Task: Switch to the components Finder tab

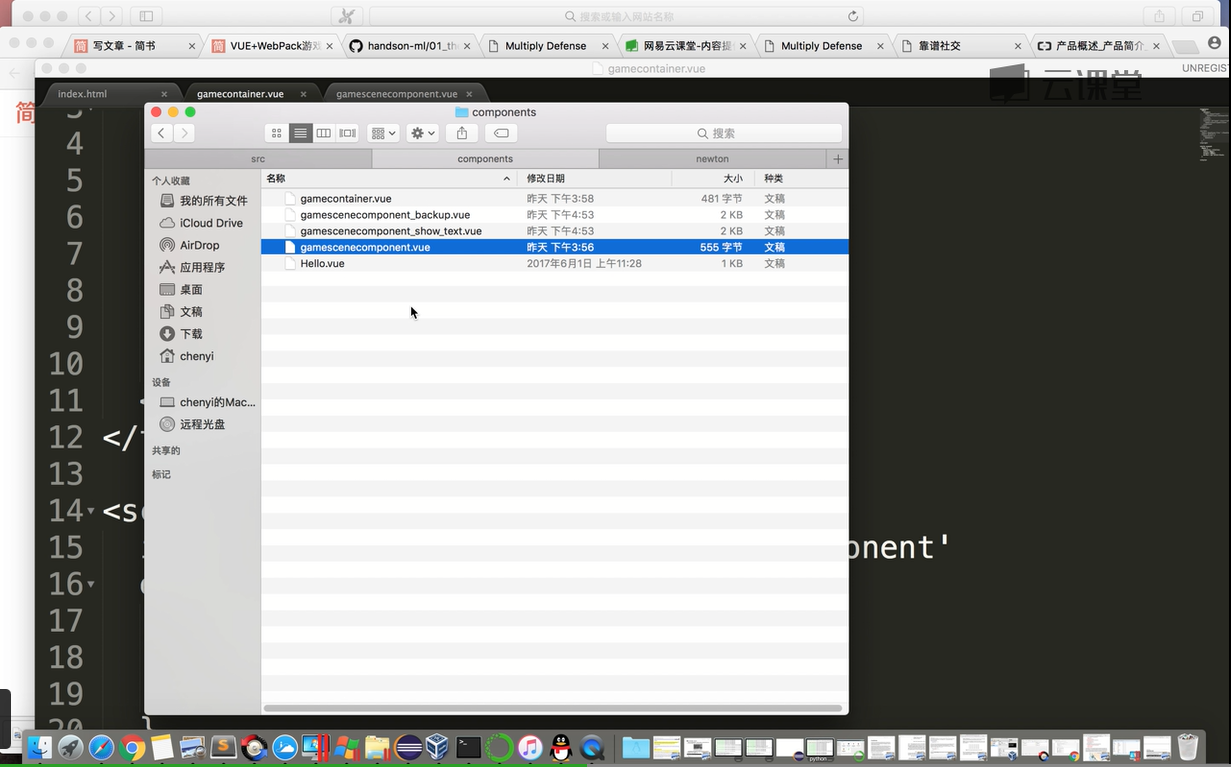Action: coord(485,159)
